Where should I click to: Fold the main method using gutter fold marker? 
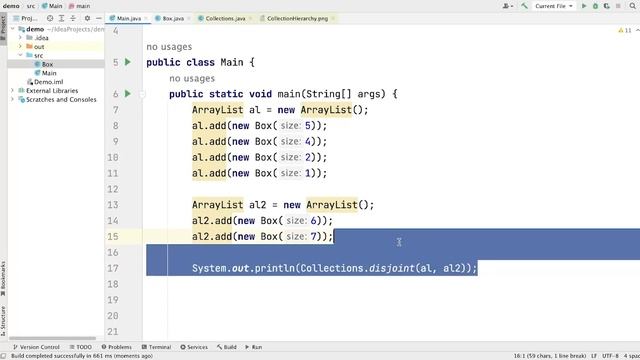point(142,94)
